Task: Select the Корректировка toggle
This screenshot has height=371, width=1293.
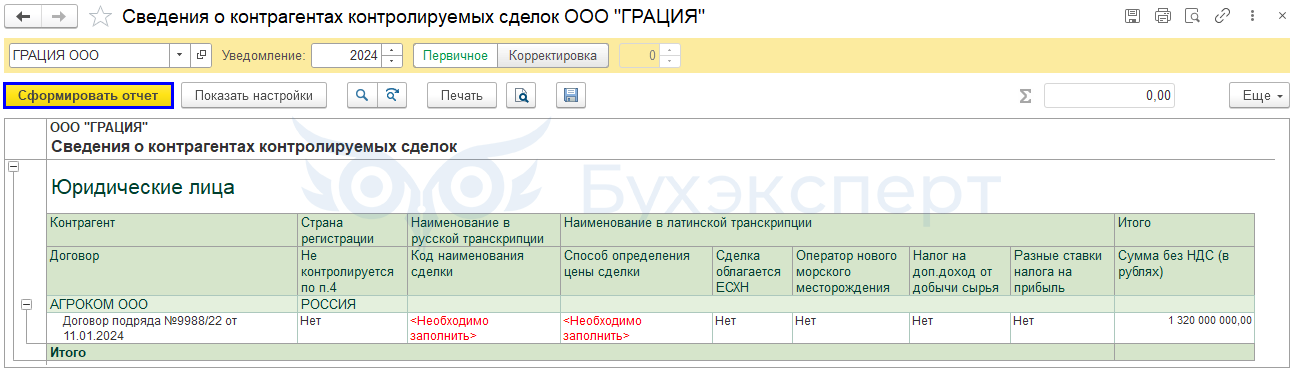Action: [x=553, y=55]
